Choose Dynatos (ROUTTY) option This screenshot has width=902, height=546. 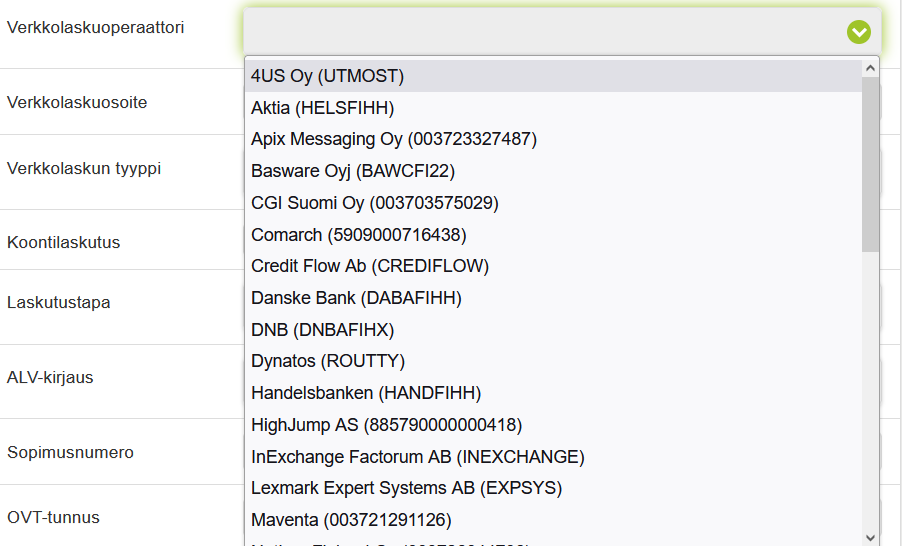327,361
